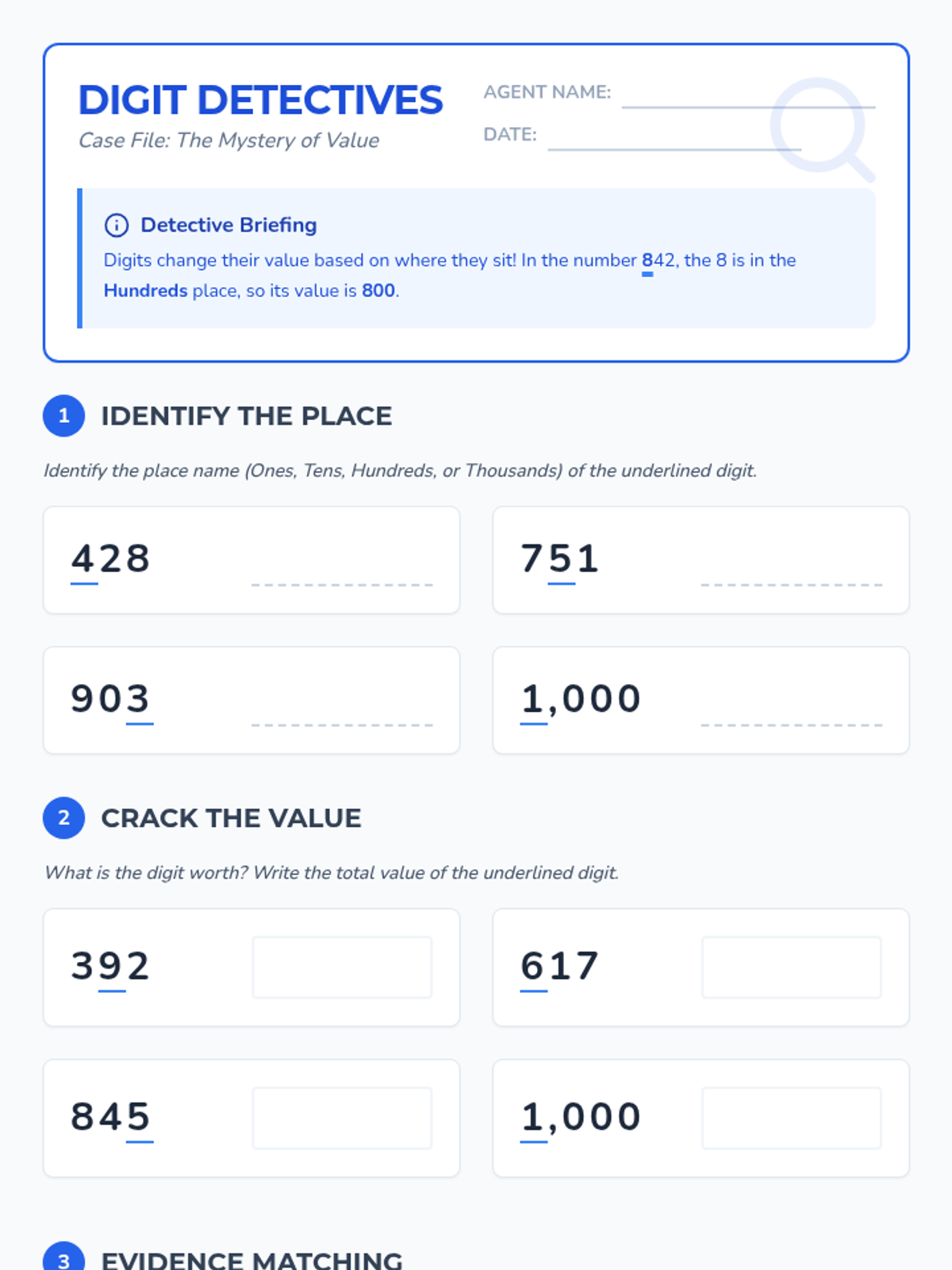Click the number 428 card
Image resolution: width=952 pixels, height=1270 pixels.
pos(251,560)
